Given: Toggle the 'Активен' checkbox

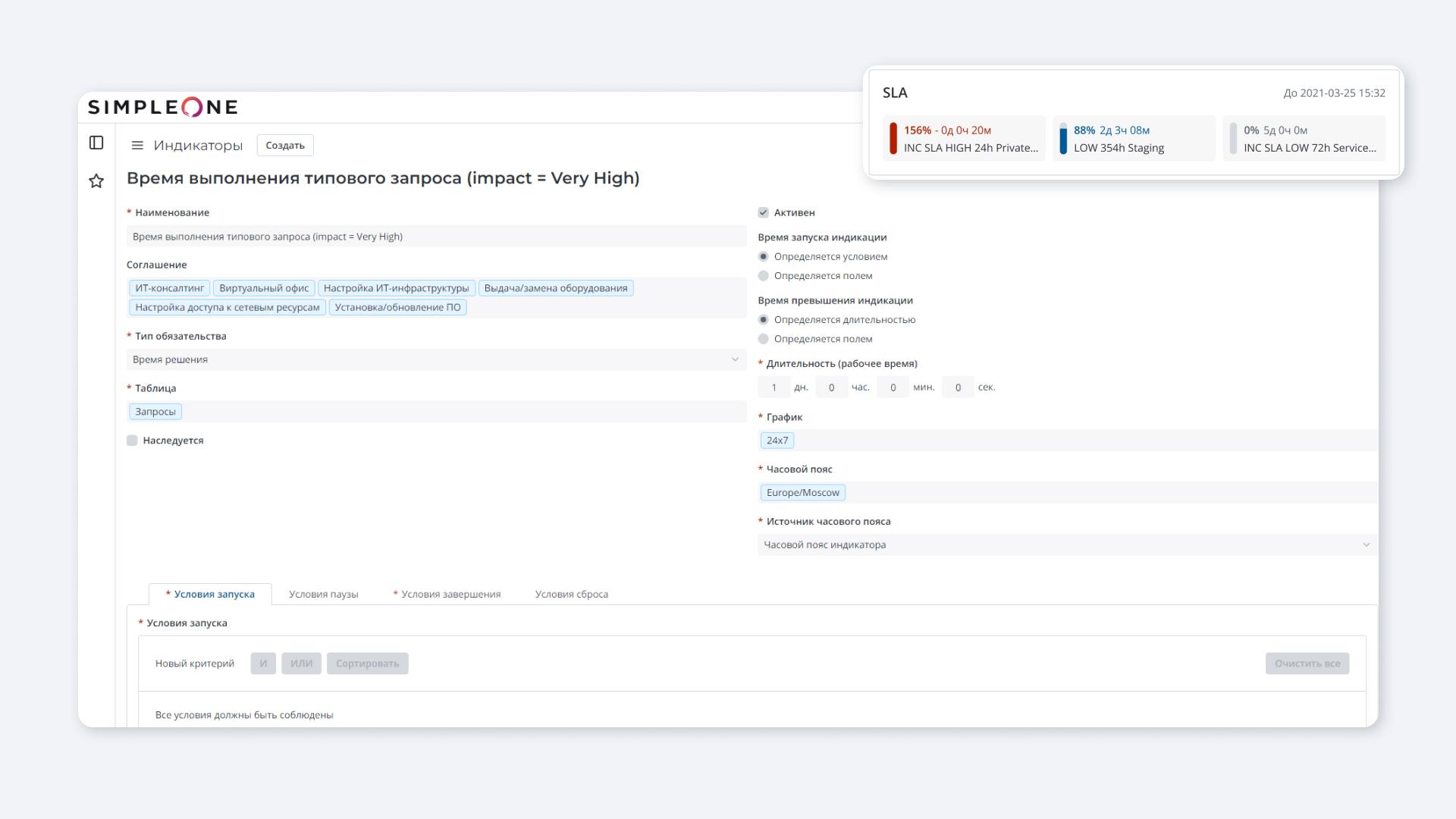Looking at the screenshot, I should point(763,212).
